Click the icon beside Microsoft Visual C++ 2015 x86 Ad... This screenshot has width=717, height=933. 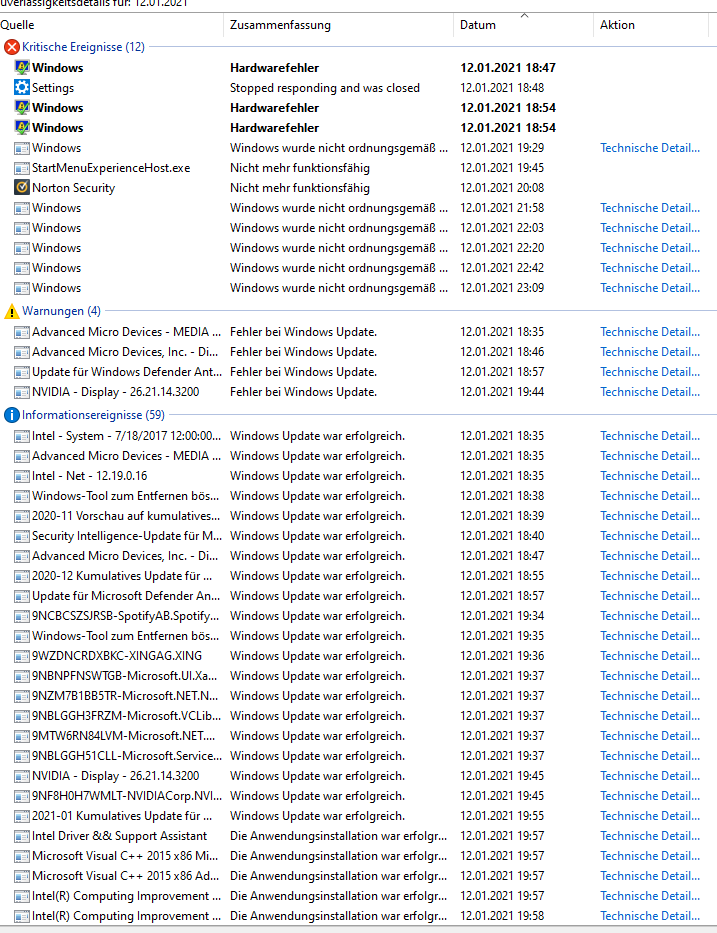pyautogui.click(x=22, y=876)
